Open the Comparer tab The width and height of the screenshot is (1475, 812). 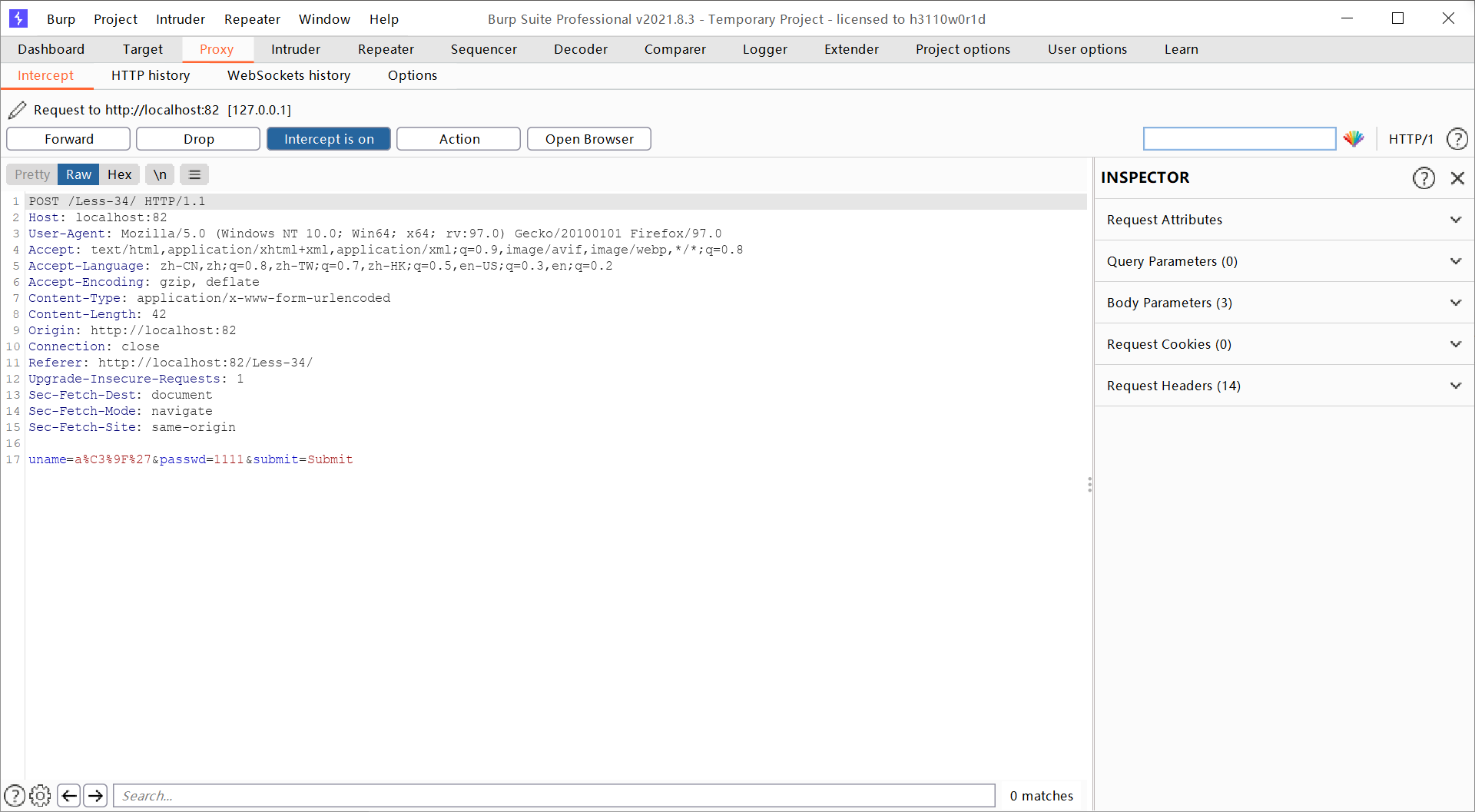point(675,49)
